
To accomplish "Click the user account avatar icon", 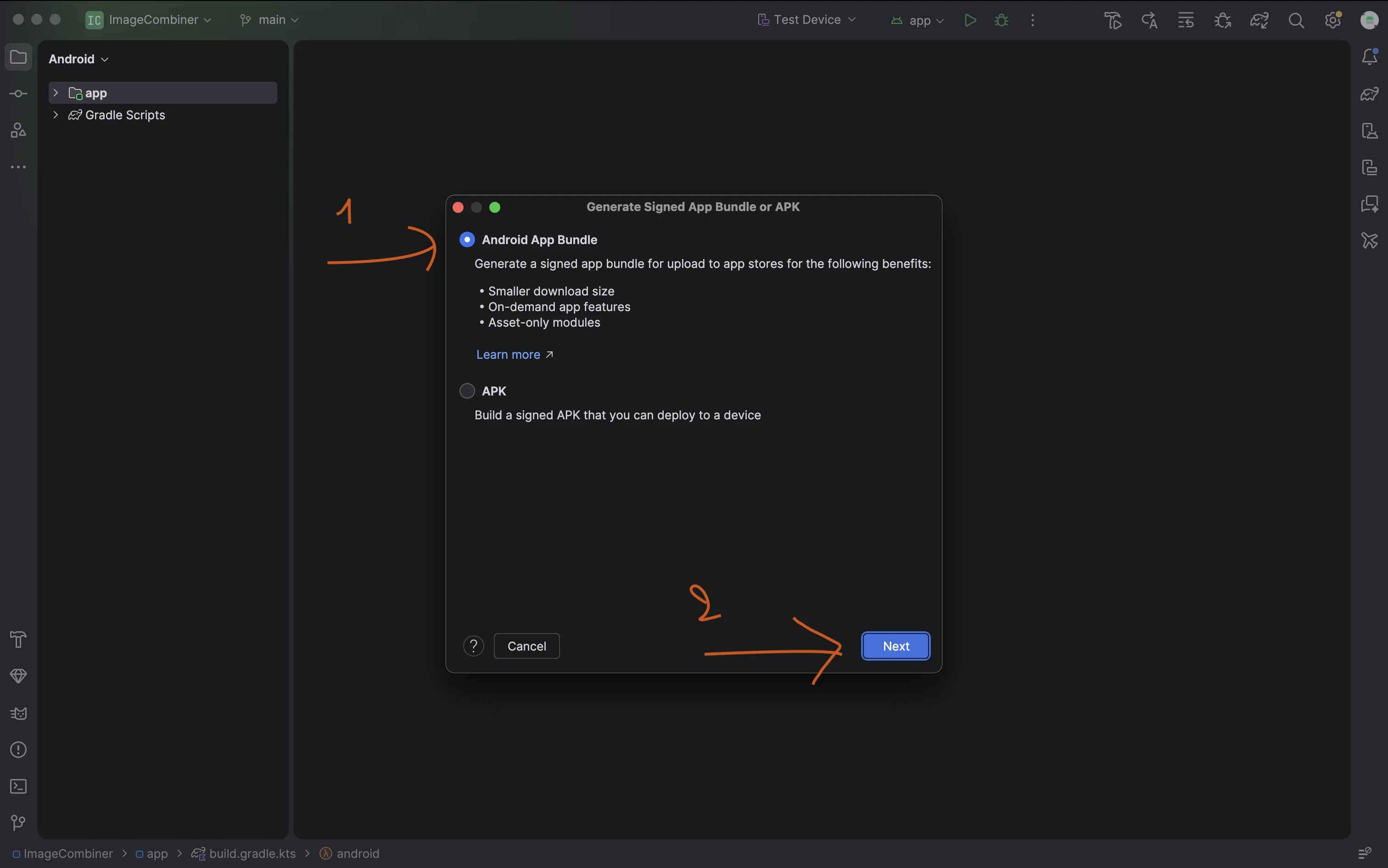I will click(1369, 20).
